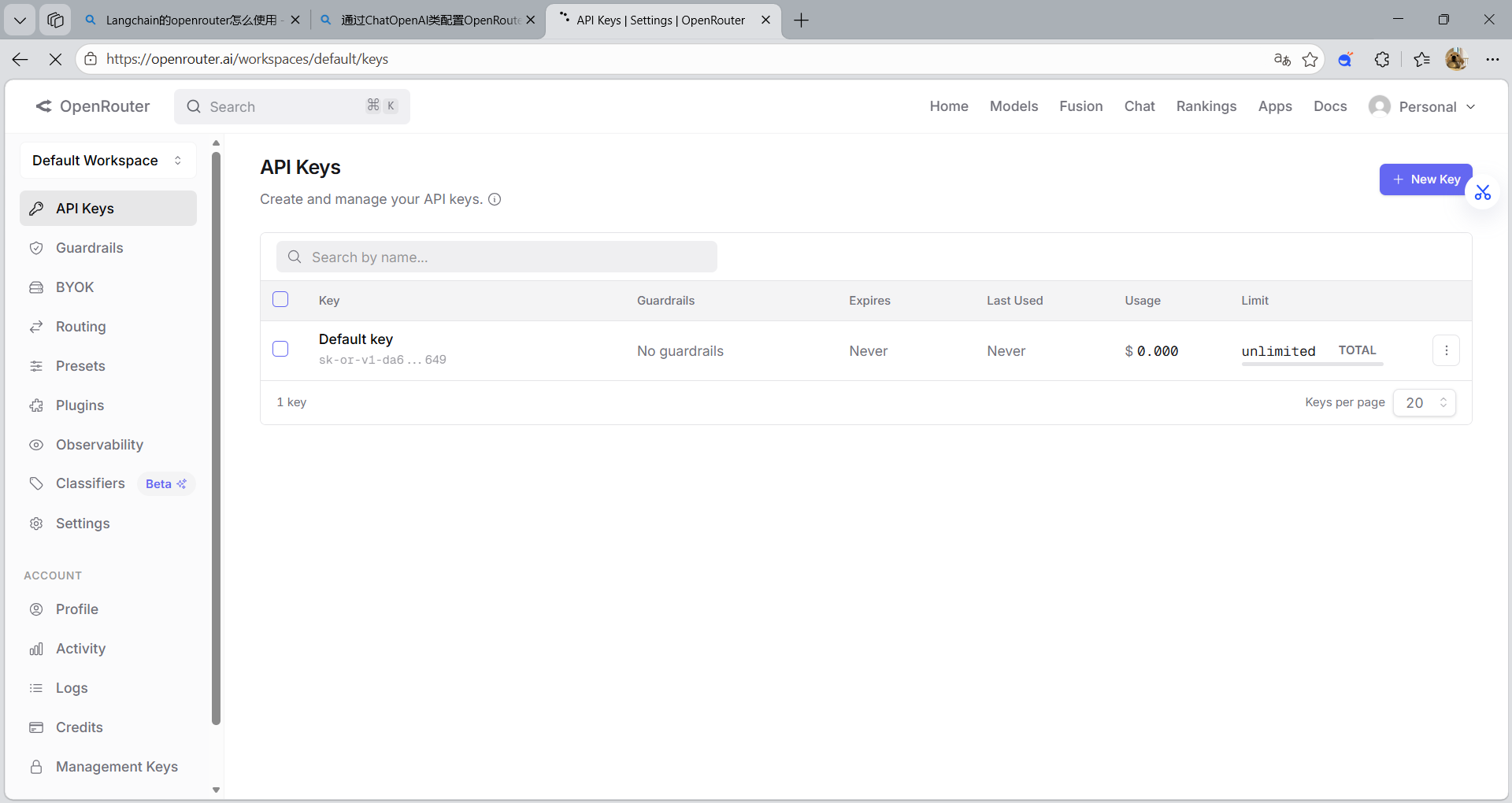Image resolution: width=1512 pixels, height=803 pixels.
Task: Click the Classifiers Beta badge
Action: [x=166, y=484]
